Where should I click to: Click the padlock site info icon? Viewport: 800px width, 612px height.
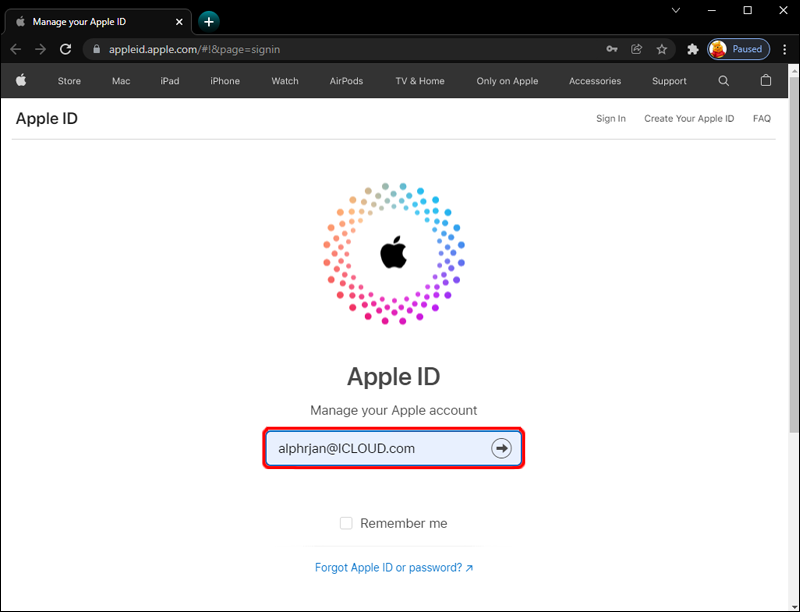(96, 49)
